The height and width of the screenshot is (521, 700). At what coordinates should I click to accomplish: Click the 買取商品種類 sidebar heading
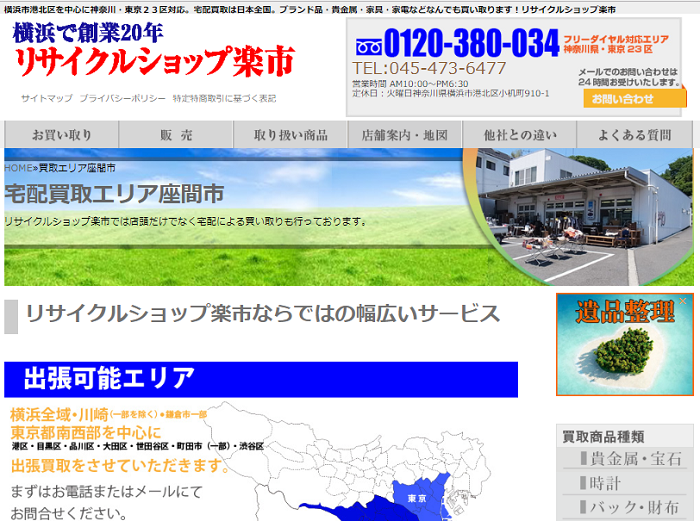click(603, 437)
